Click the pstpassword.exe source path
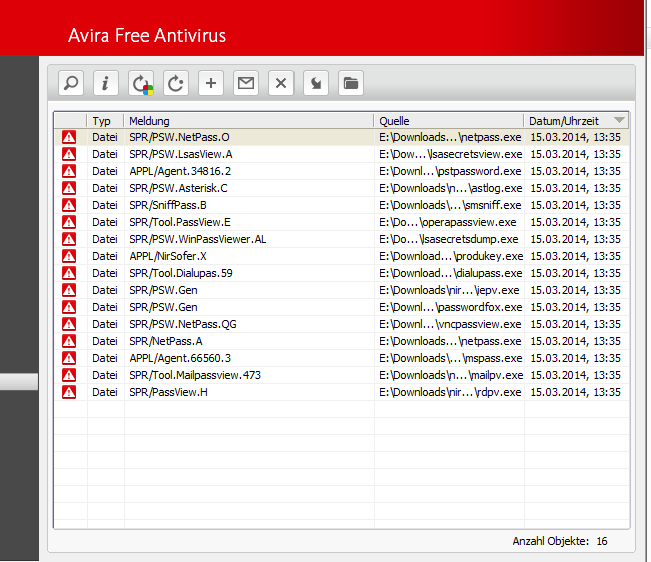Image resolution: width=651 pixels, height=562 pixels. (x=450, y=171)
